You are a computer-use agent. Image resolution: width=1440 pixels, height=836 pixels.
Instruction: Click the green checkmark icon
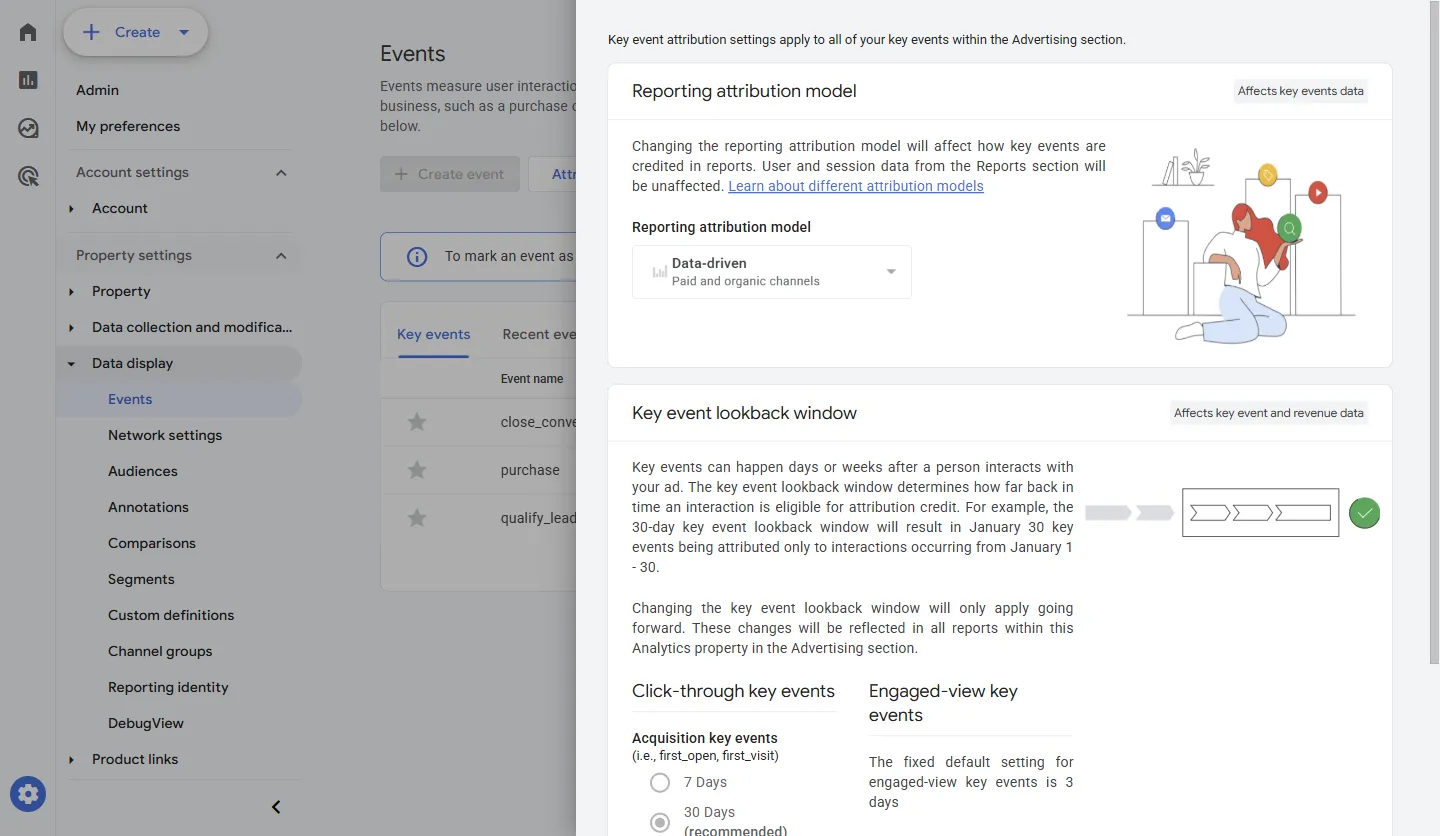[1364, 513]
